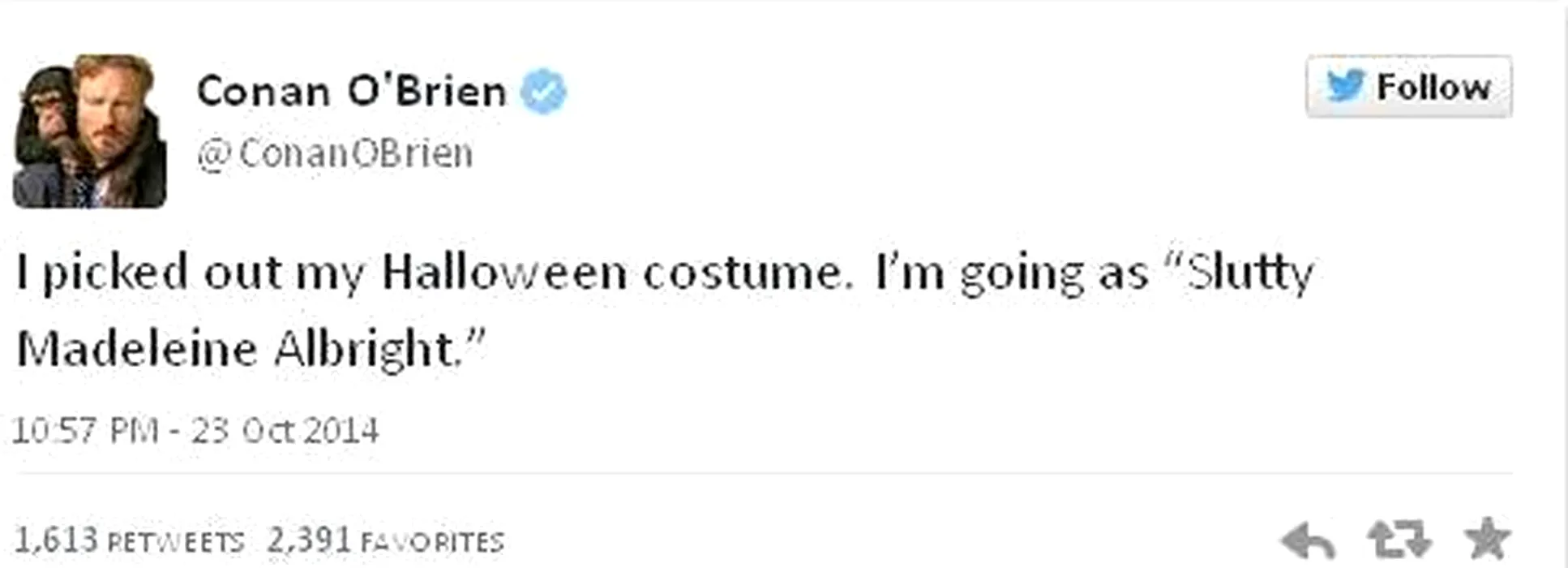Click the FAVORITES label
Image resolution: width=1568 pixels, height=568 pixels.
(432, 541)
